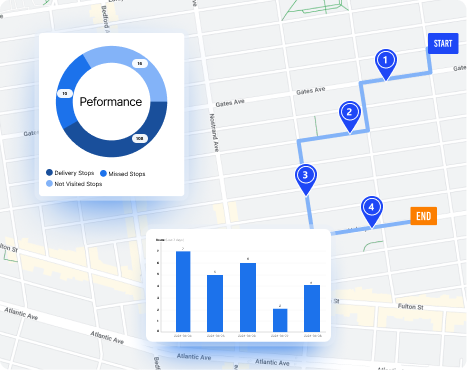Select the Not Visited Stops legend label
Image resolution: width=467 pixels, height=370 pixels.
pos(78,184)
